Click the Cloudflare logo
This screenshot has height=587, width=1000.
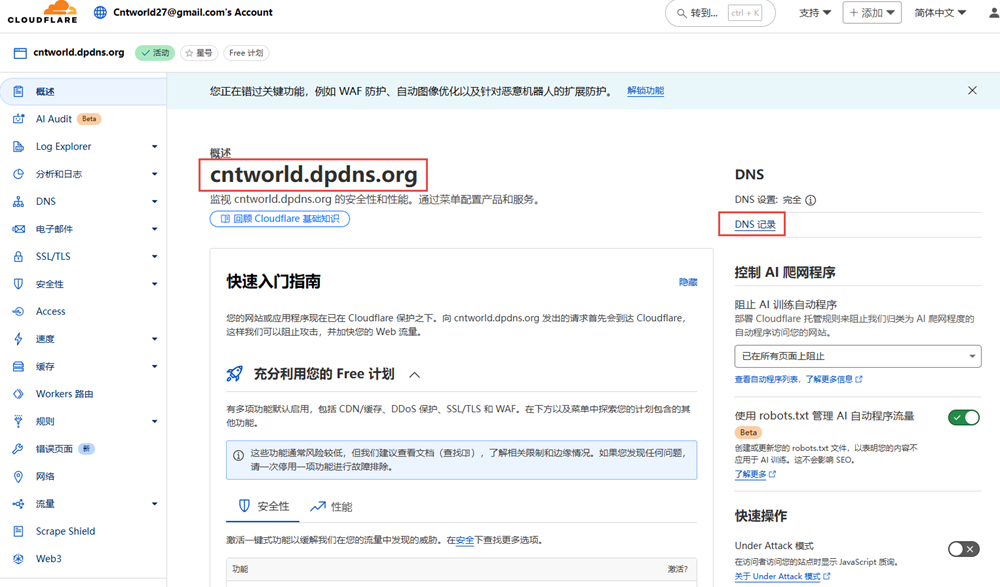[x=42, y=12]
